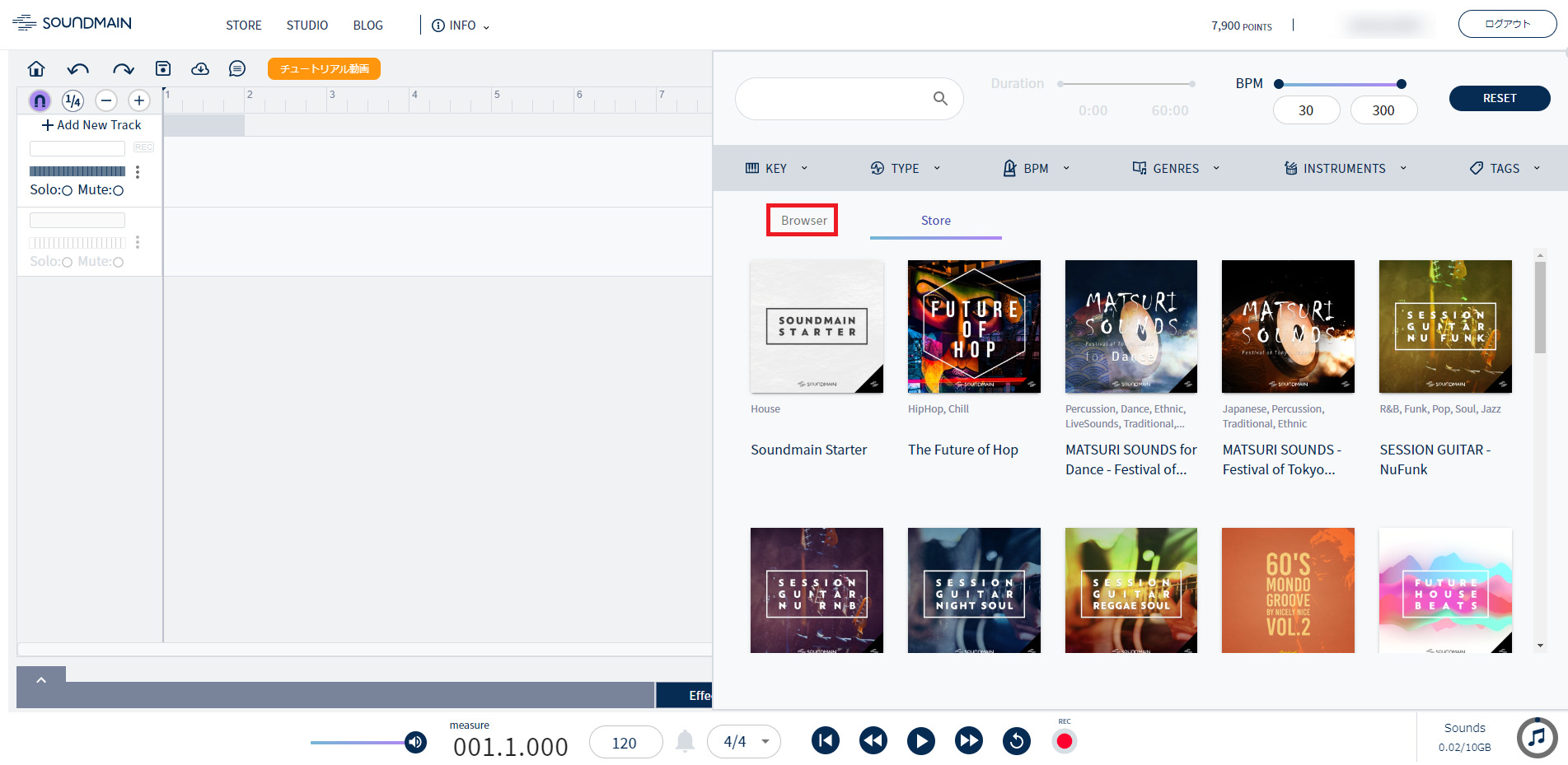The image size is (1568, 765).
Task: Click the first track's volume level bar
Action: 77,171
